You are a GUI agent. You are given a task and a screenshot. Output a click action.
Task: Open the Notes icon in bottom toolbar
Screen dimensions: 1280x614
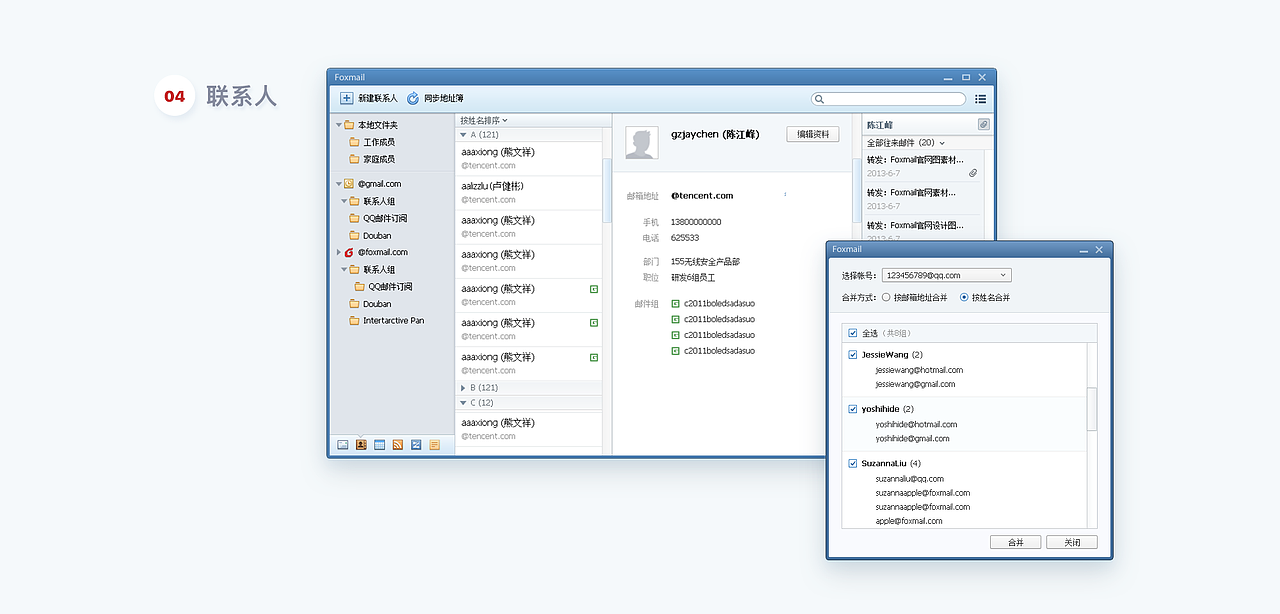point(434,444)
